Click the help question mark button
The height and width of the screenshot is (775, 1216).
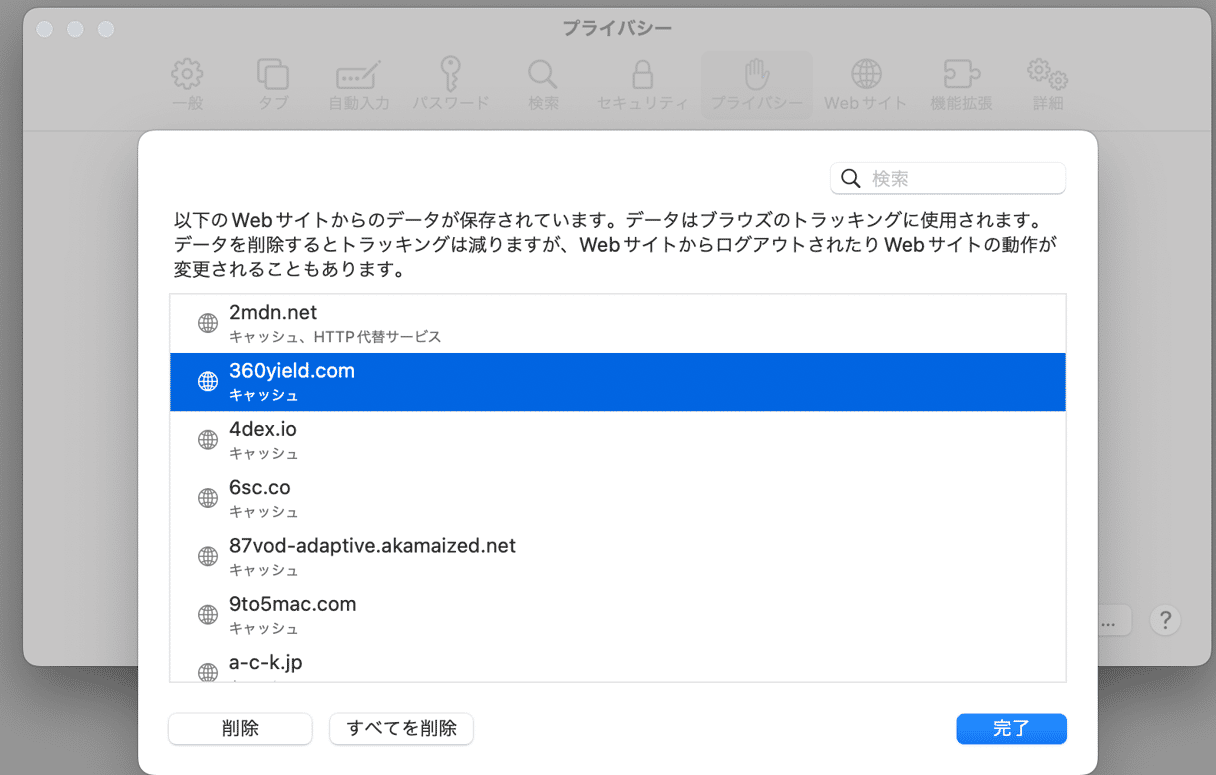pos(1165,620)
